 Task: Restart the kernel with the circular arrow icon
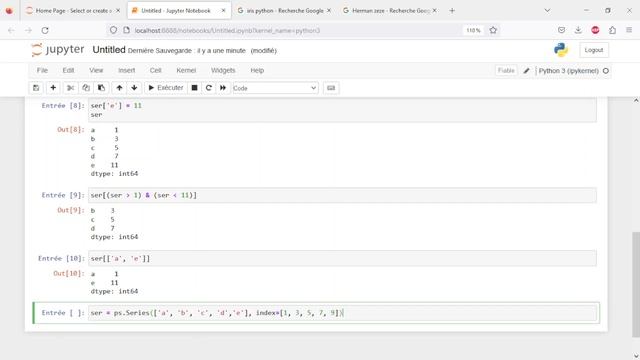coord(209,88)
